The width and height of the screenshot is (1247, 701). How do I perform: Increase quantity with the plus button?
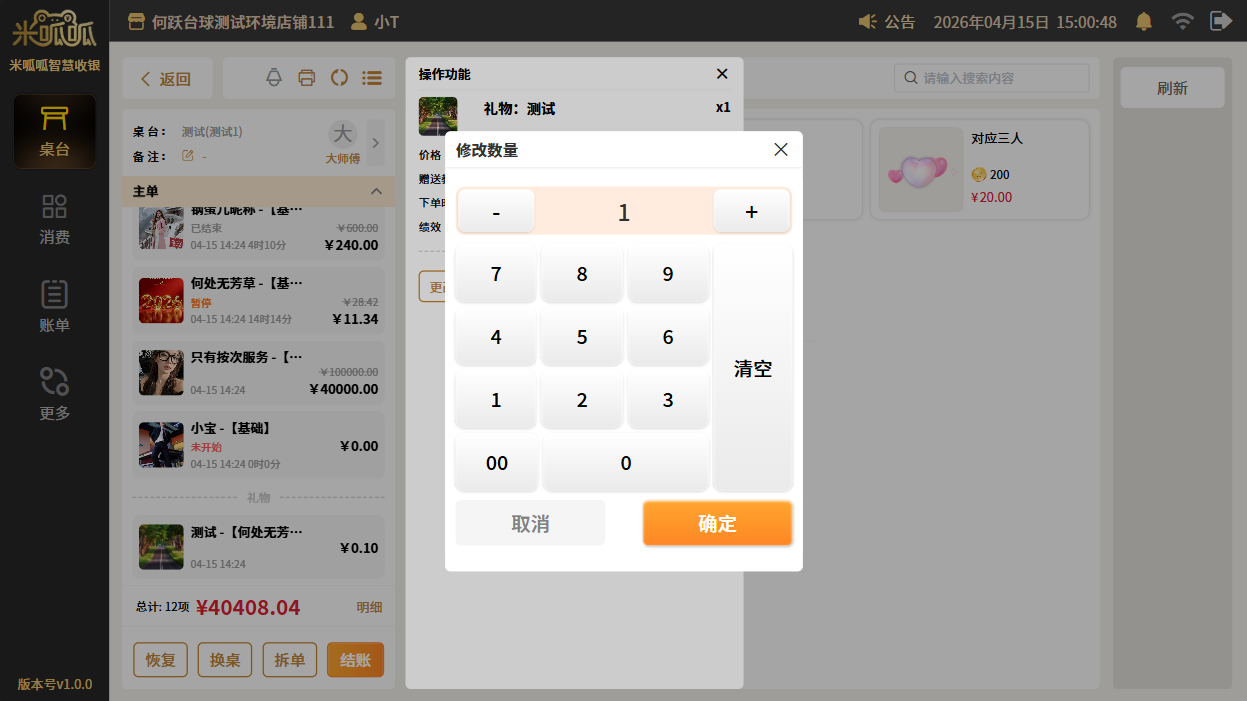coord(752,211)
